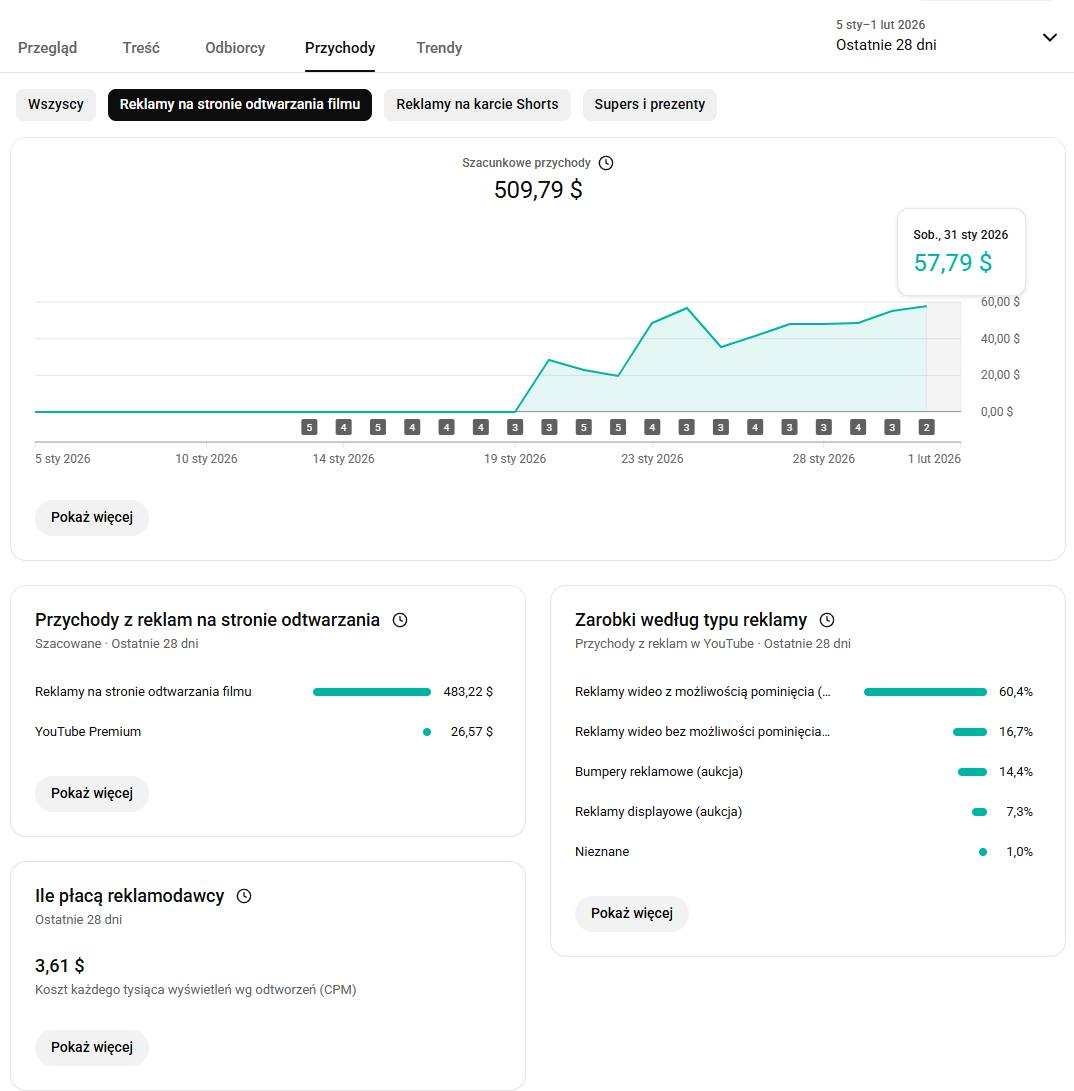
Task: Open the Ostatnie 28 dni date range dropdown
Action: point(945,37)
